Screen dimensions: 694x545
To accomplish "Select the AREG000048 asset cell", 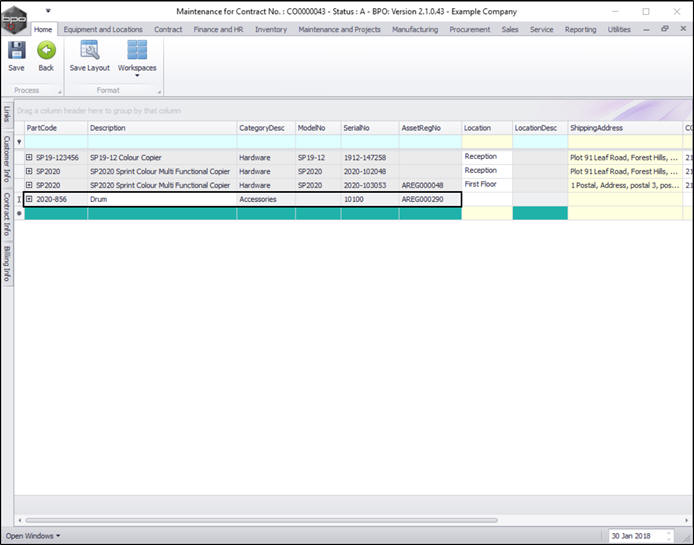I will (x=430, y=185).
